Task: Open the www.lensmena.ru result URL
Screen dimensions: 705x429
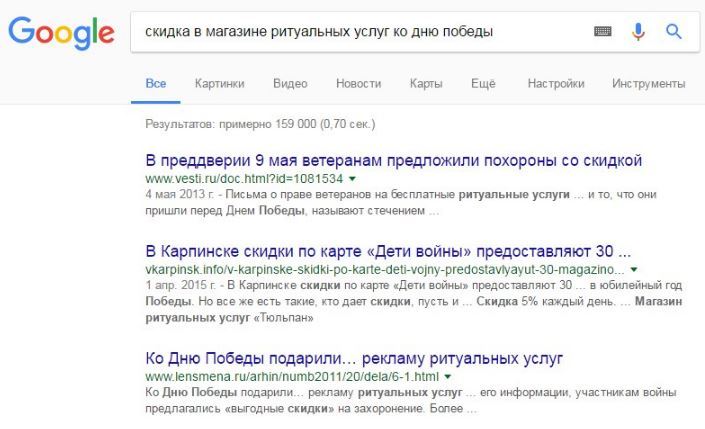Action: coord(292,376)
